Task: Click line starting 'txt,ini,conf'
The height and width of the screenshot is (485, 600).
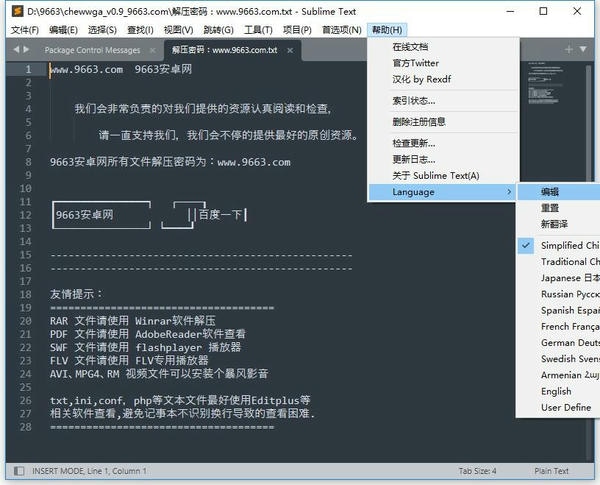Action: pos(180,400)
